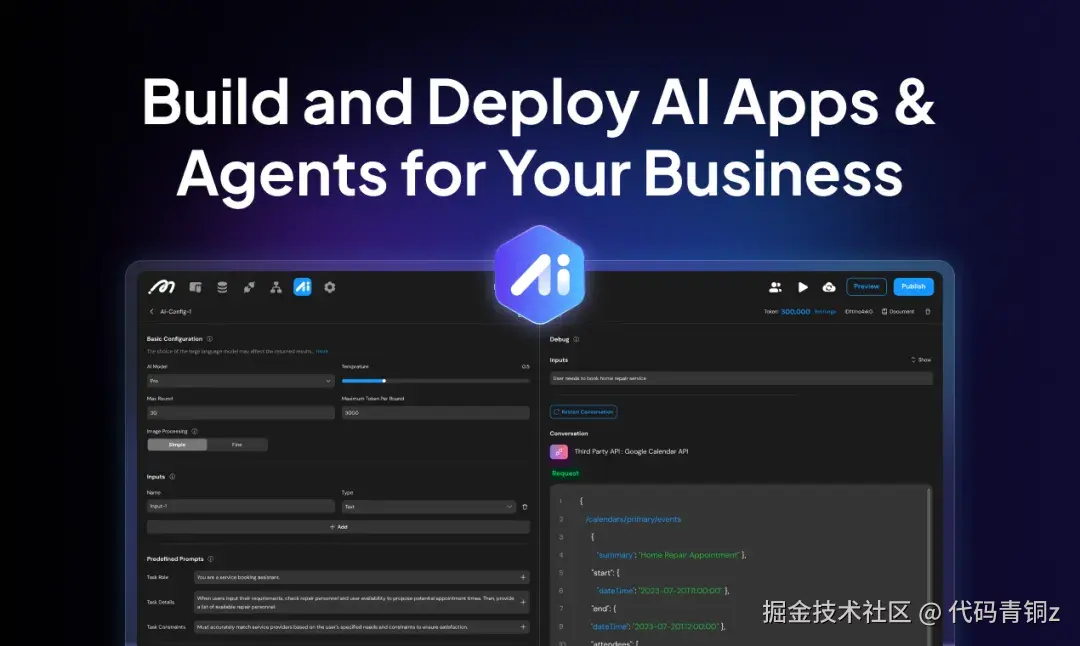Click the Momen logo icon
The width and height of the screenshot is (1080, 646).
[x=162, y=287]
